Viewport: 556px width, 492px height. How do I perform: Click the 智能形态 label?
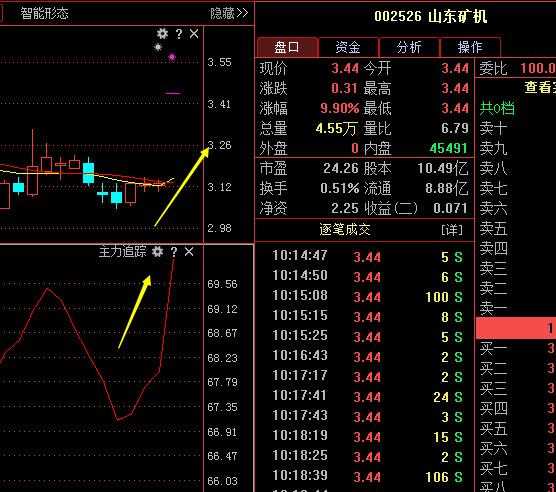coord(44,13)
